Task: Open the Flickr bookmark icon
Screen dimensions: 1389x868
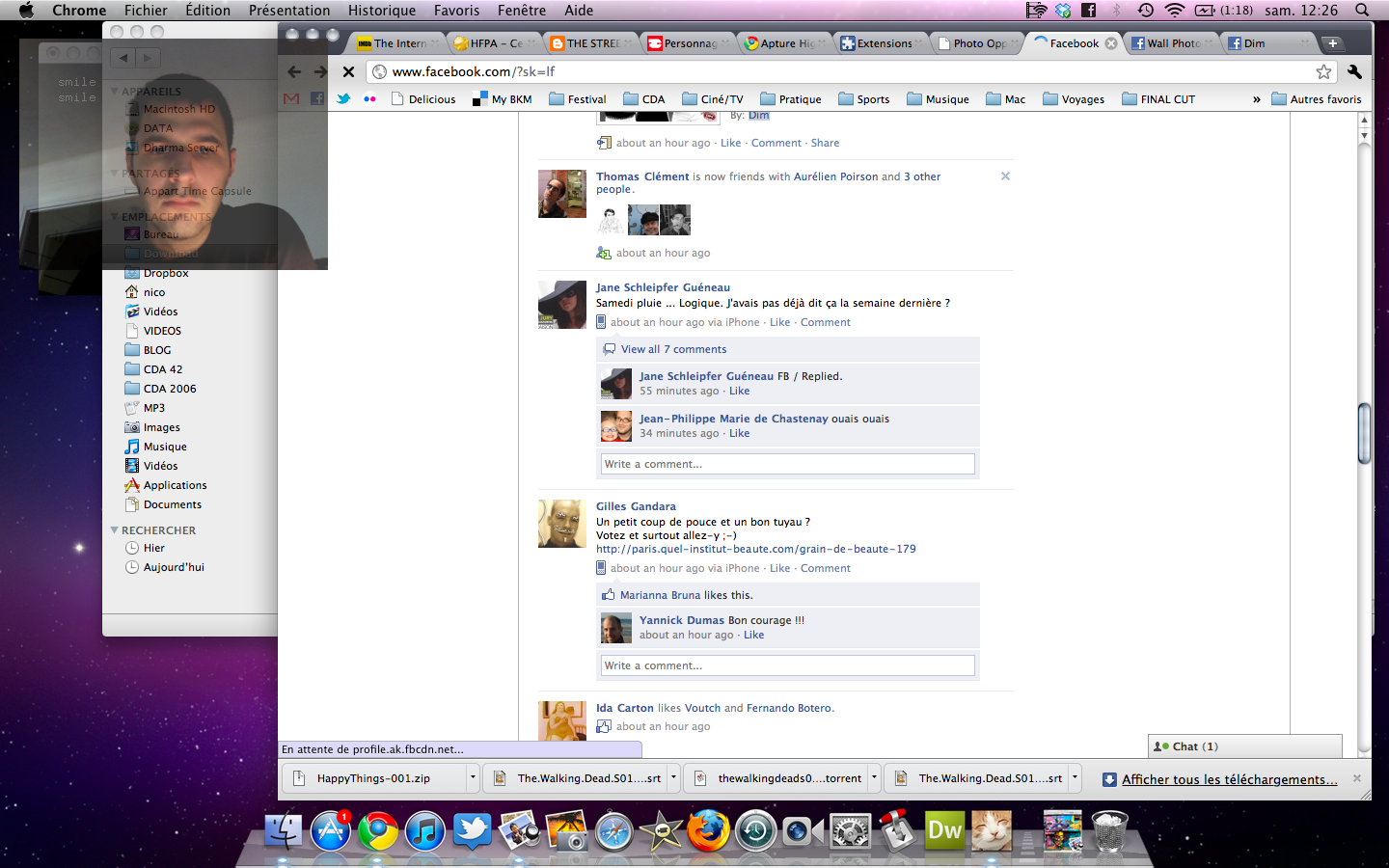Action: 369,99
